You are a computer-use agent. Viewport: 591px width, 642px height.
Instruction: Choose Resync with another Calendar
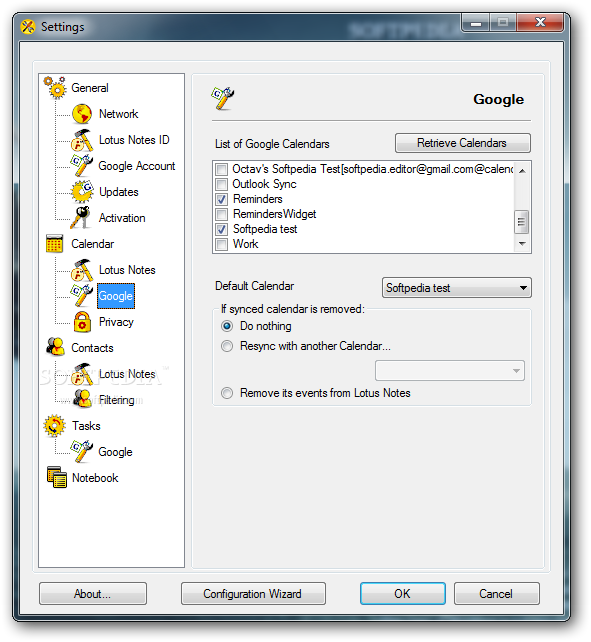[x=227, y=346]
